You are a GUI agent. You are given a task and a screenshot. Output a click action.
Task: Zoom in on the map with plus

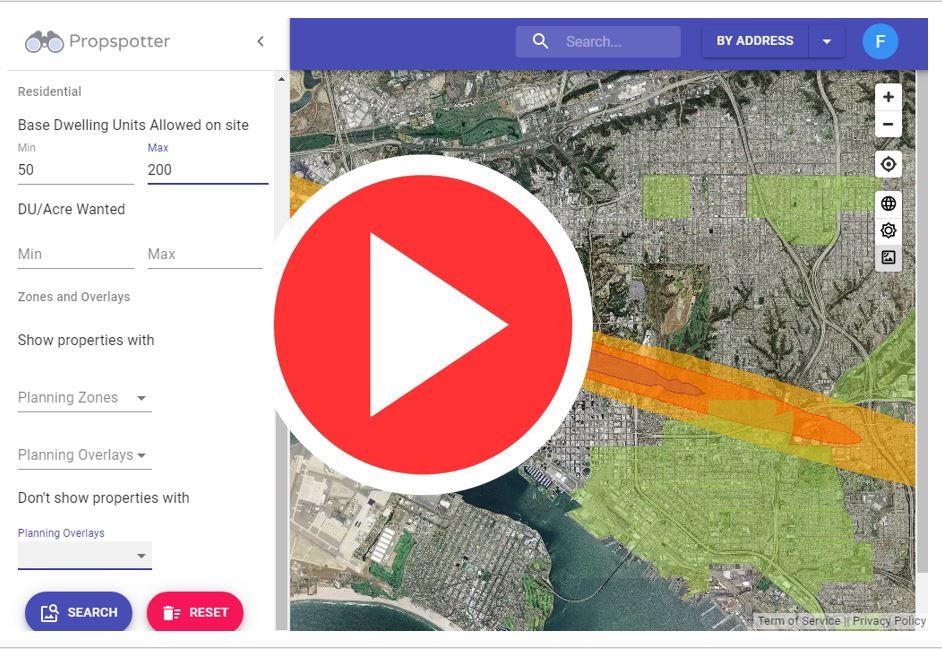(888, 97)
